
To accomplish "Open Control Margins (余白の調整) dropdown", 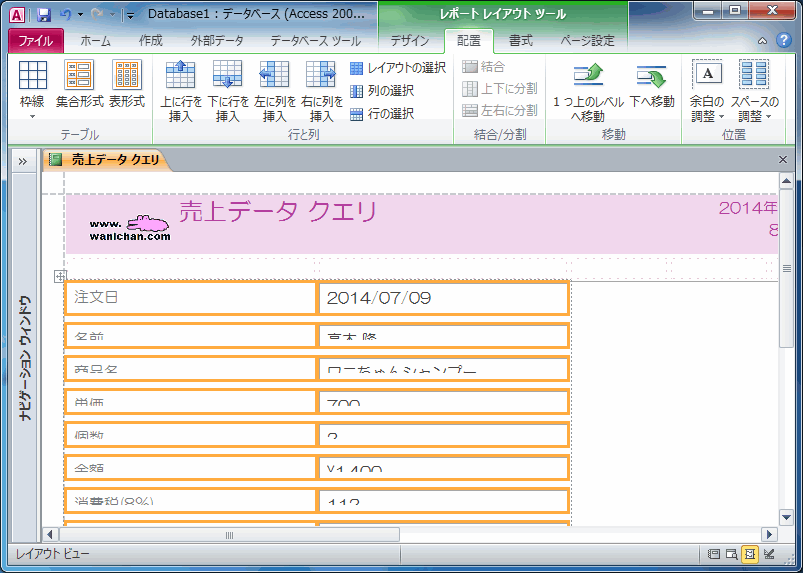I will [x=707, y=91].
